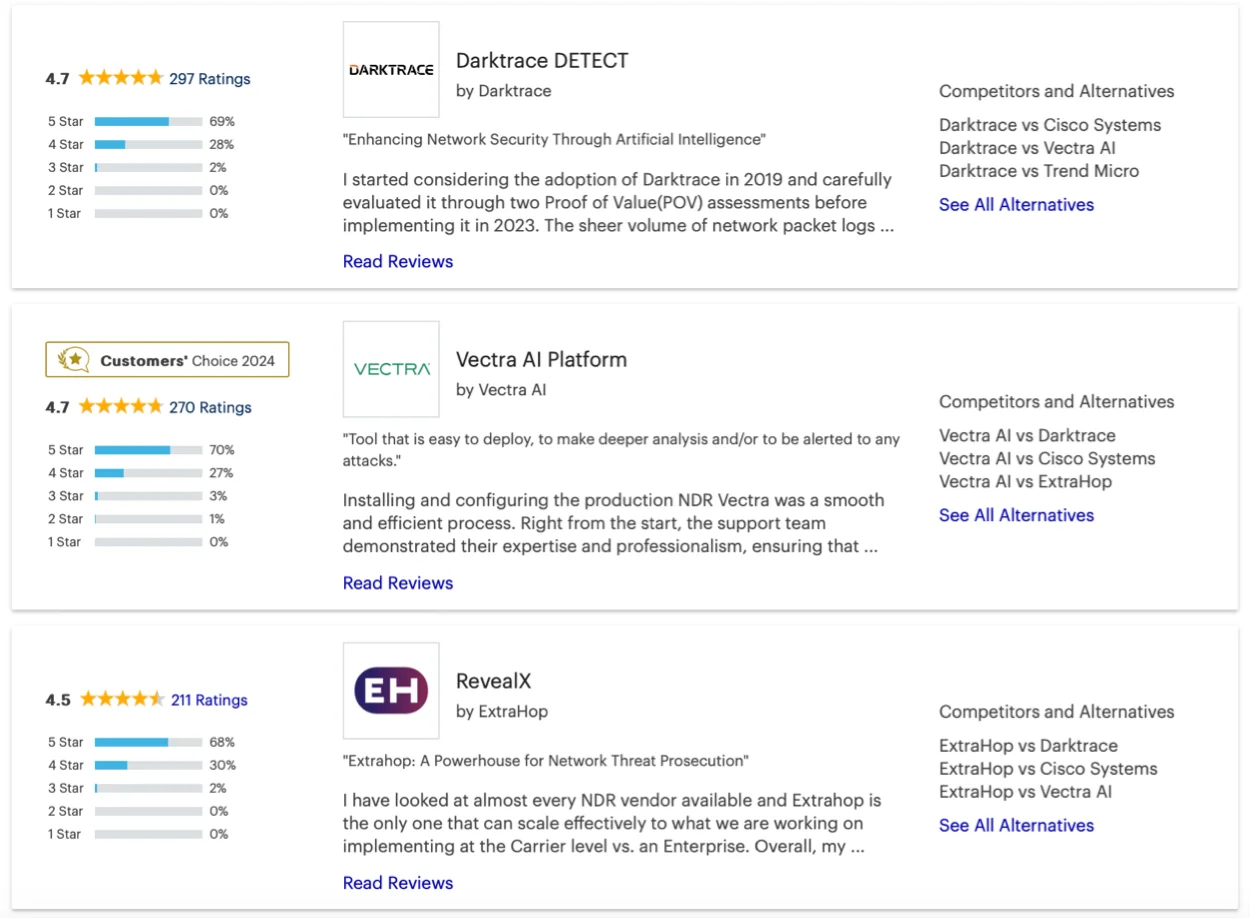The width and height of the screenshot is (1252, 922).
Task: Click the 4.7 score beside 297 Ratings
Action: point(57,79)
